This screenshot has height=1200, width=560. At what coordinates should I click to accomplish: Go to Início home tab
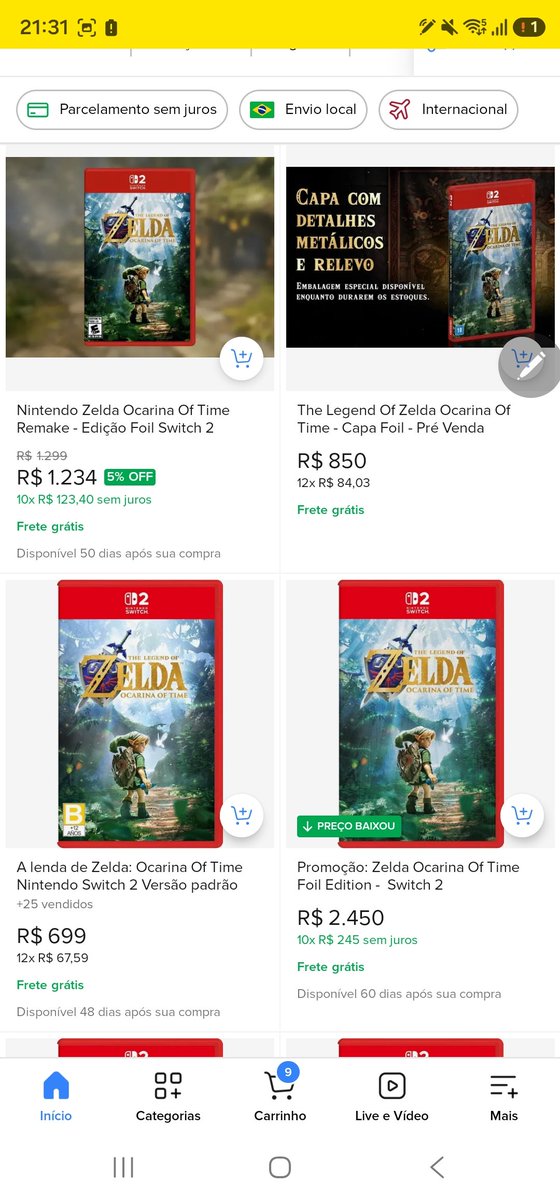click(56, 1094)
